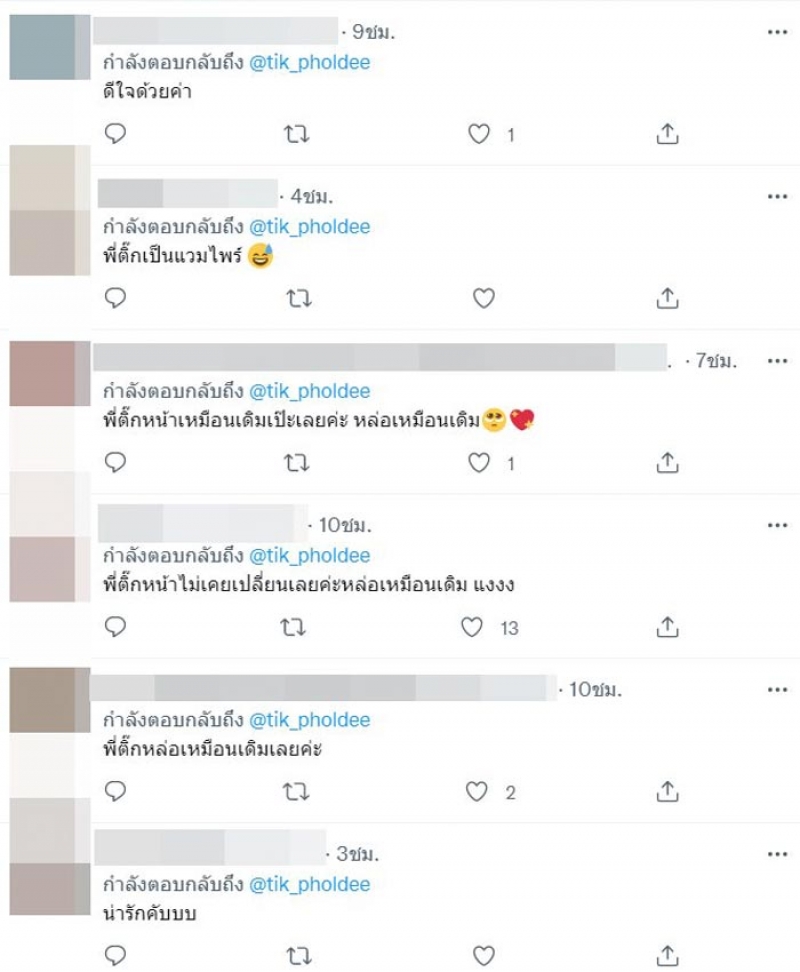Share the "น่ารักคับบบ" tweet
This screenshot has width=800, height=972.
[x=667, y=955]
